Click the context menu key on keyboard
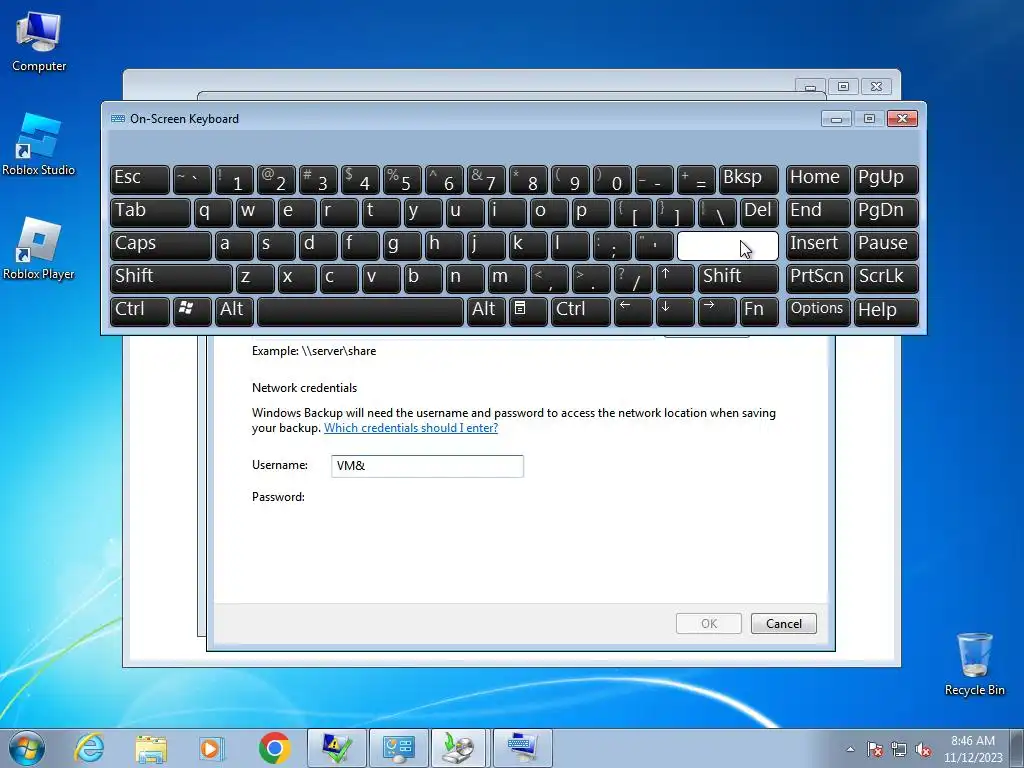Screen dimensions: 1024x768 [528, 311]
